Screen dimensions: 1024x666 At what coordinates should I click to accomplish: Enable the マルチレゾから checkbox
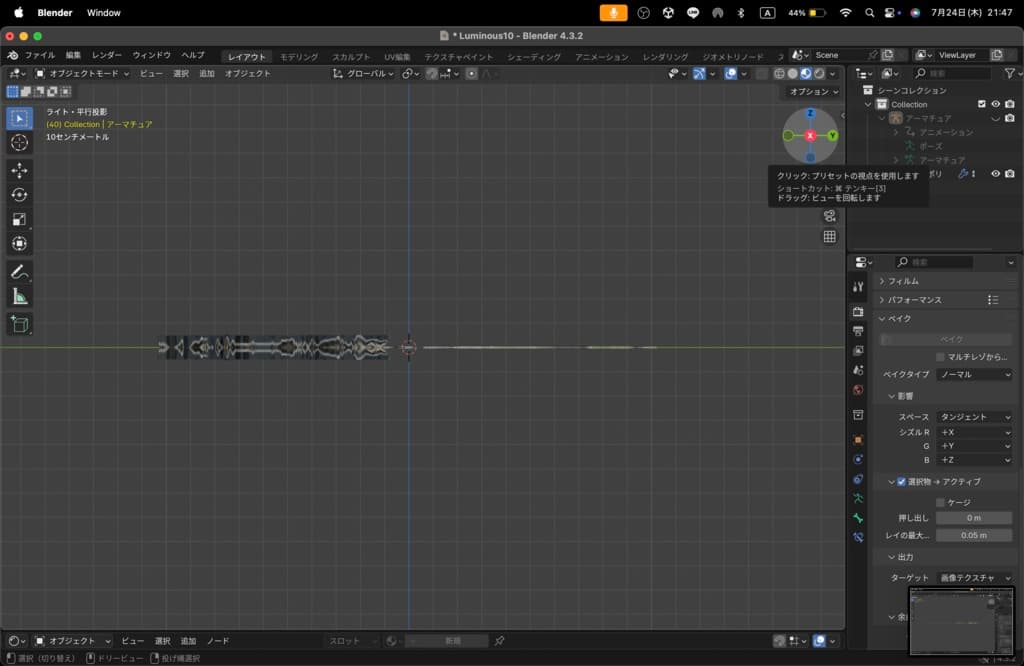pyautogui.click(x=941, y=357)
